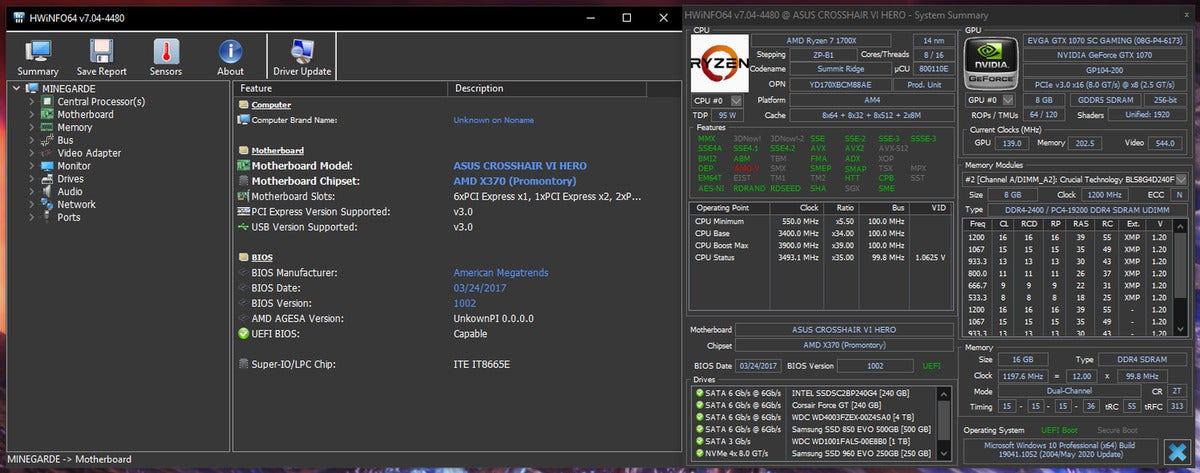
Task: Click the ITE IT8665E Super-IO chip value
Action: point(482,364)
